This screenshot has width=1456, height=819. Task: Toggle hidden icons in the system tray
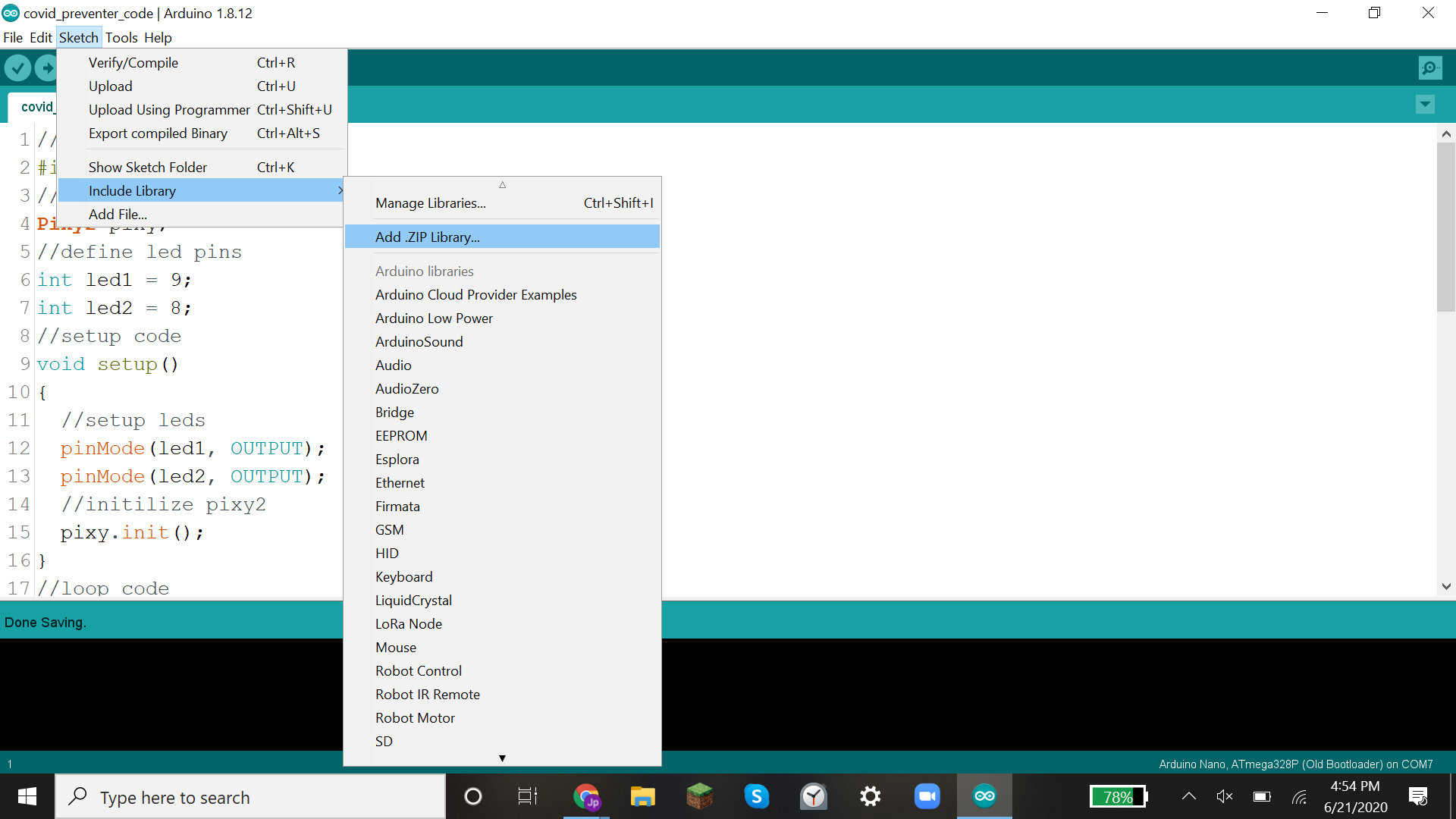[x=1188, y=796]
